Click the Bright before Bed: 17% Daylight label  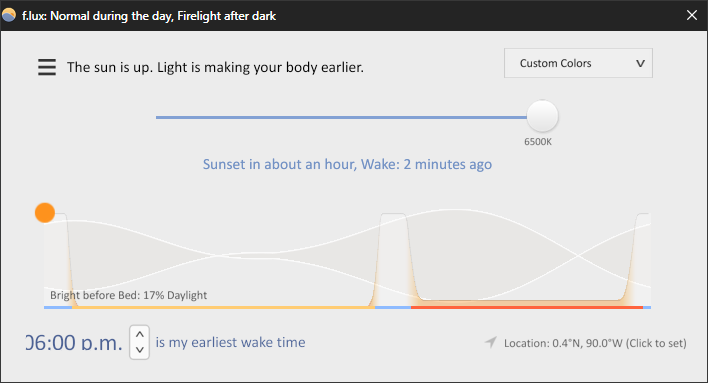coord(128,295)
